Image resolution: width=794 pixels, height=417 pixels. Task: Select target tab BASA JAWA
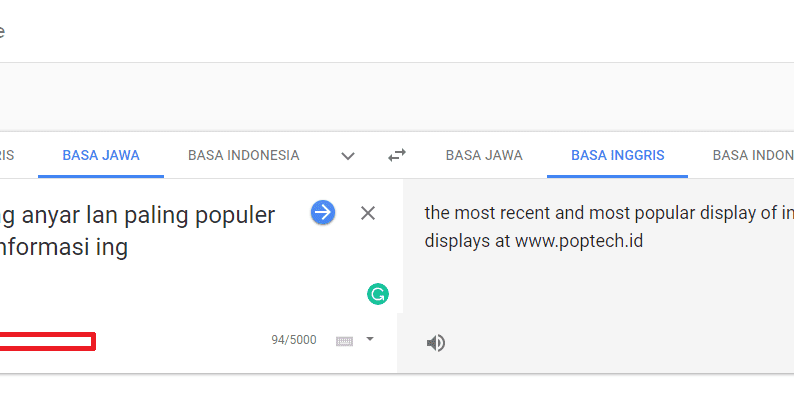click(x=484, y=155)
